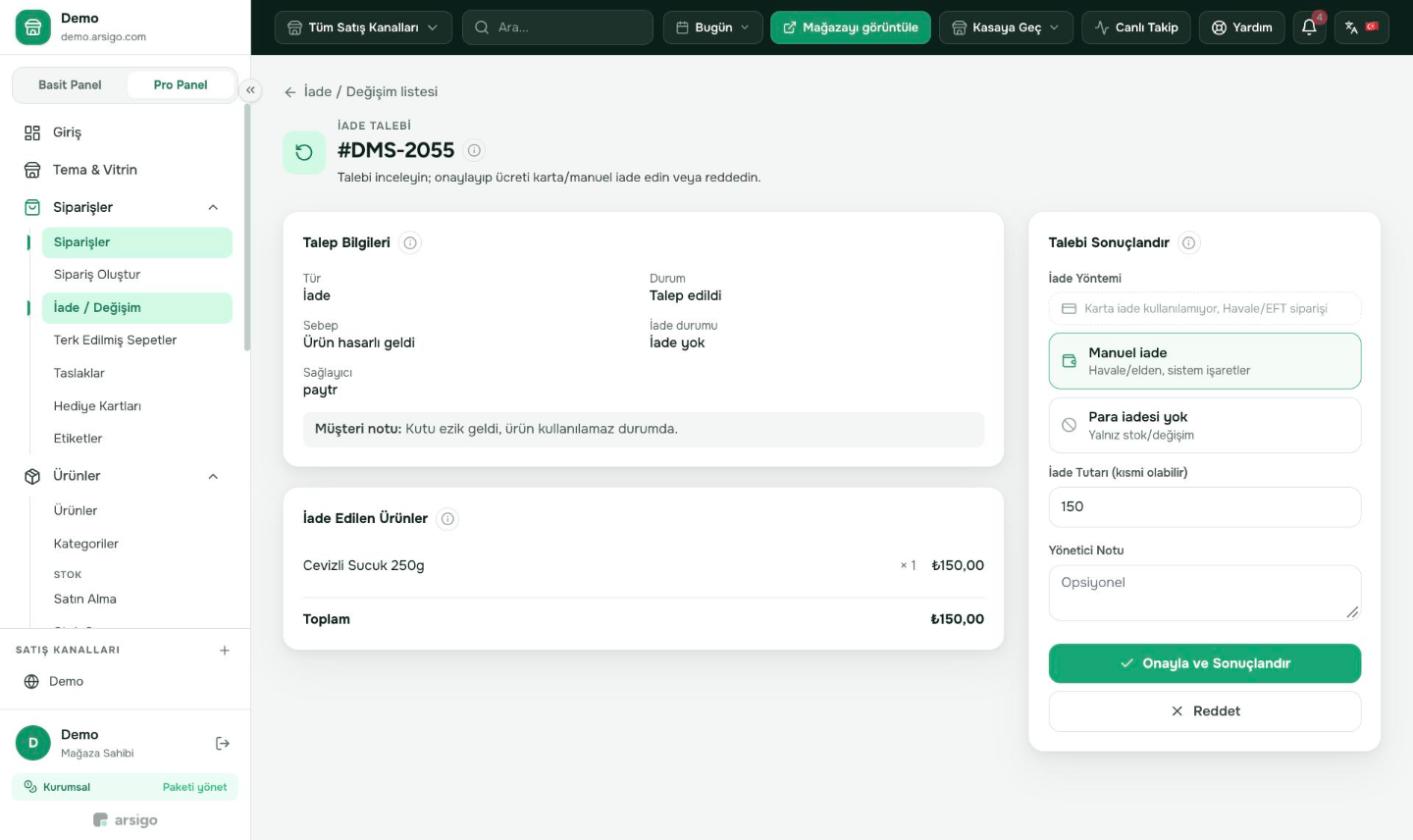1413x840 pixels.
Task: Open Kategoriler in the sidebar
Action: (86, 544)
